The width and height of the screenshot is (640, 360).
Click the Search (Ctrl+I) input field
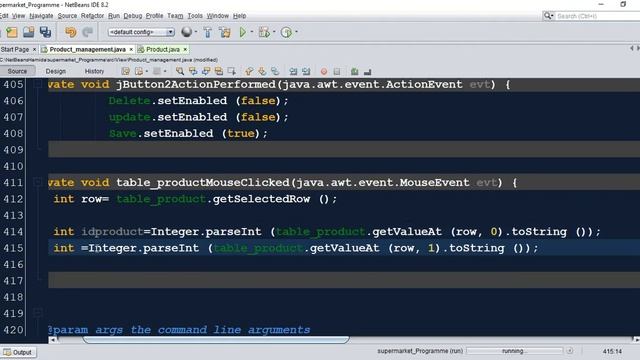click(598, 16)
